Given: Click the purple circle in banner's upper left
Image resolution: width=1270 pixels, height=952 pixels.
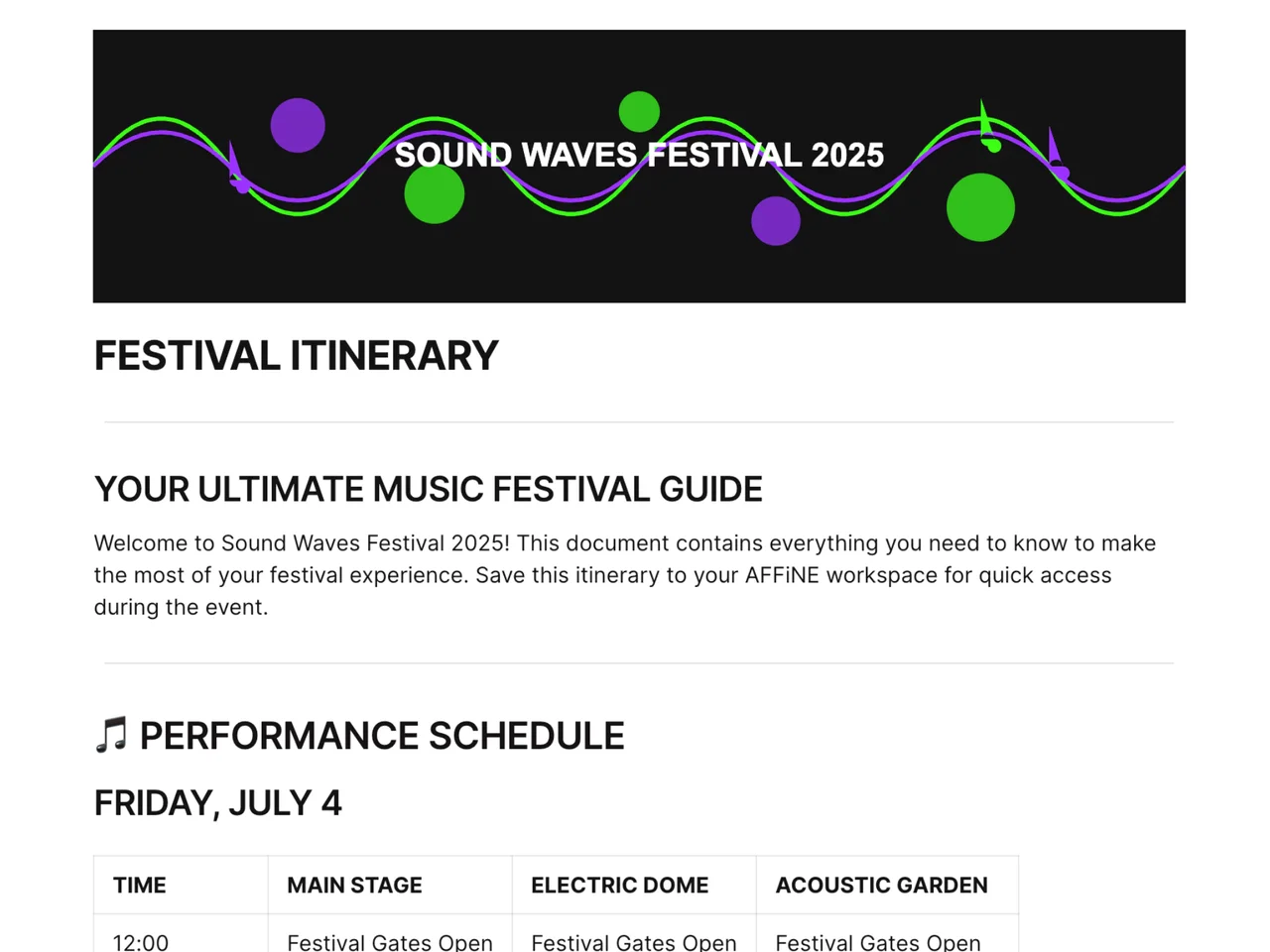Looking at the screenshot, I should coord(298,125).
